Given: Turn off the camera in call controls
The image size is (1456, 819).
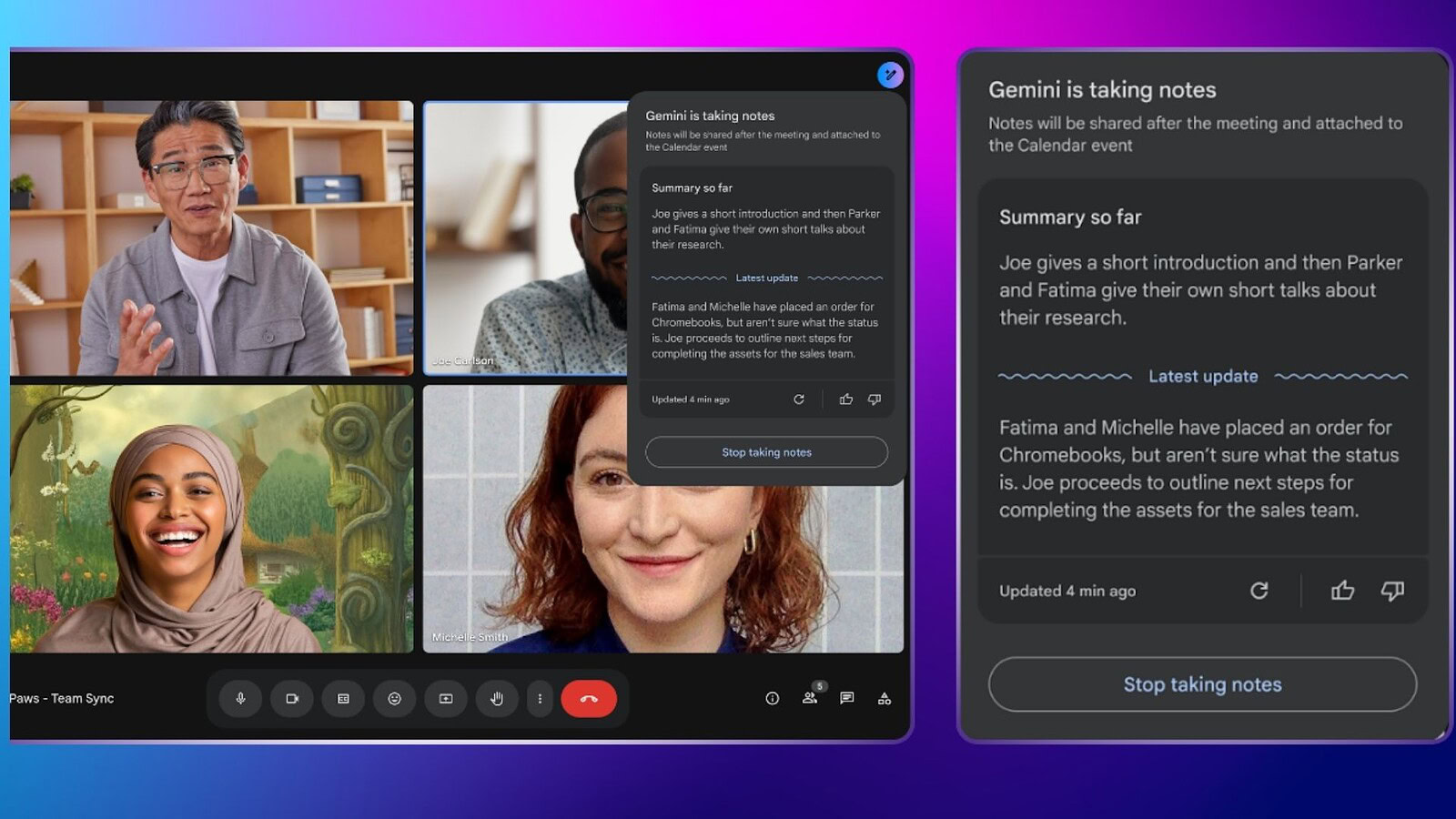Looking at the screenshot, I should (292, 699).
